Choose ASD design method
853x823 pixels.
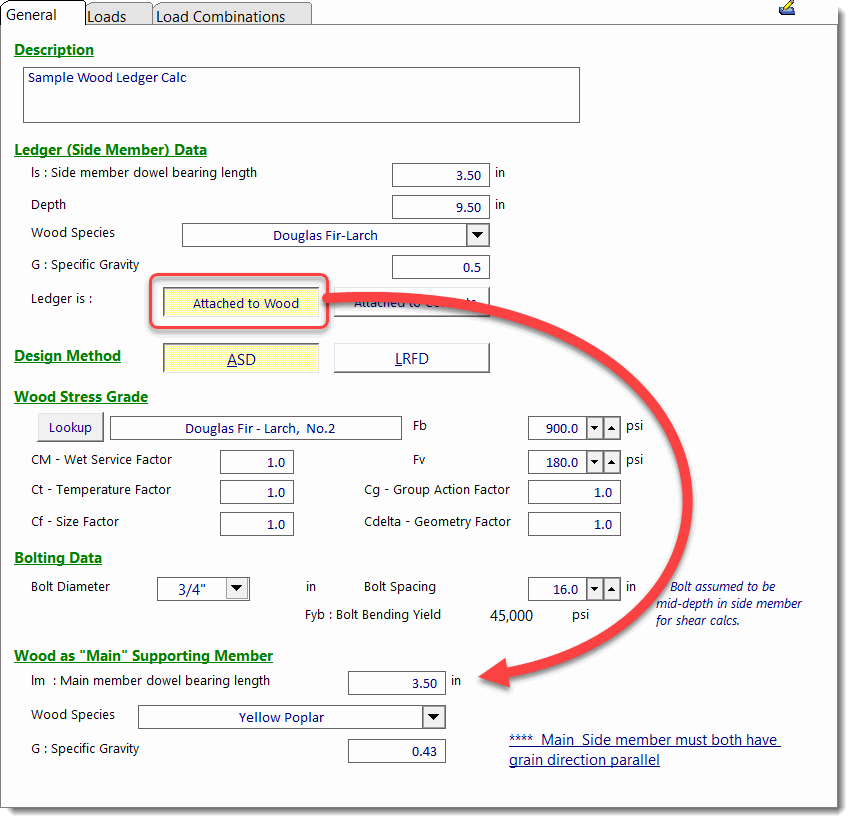click(x=241, y=359)
